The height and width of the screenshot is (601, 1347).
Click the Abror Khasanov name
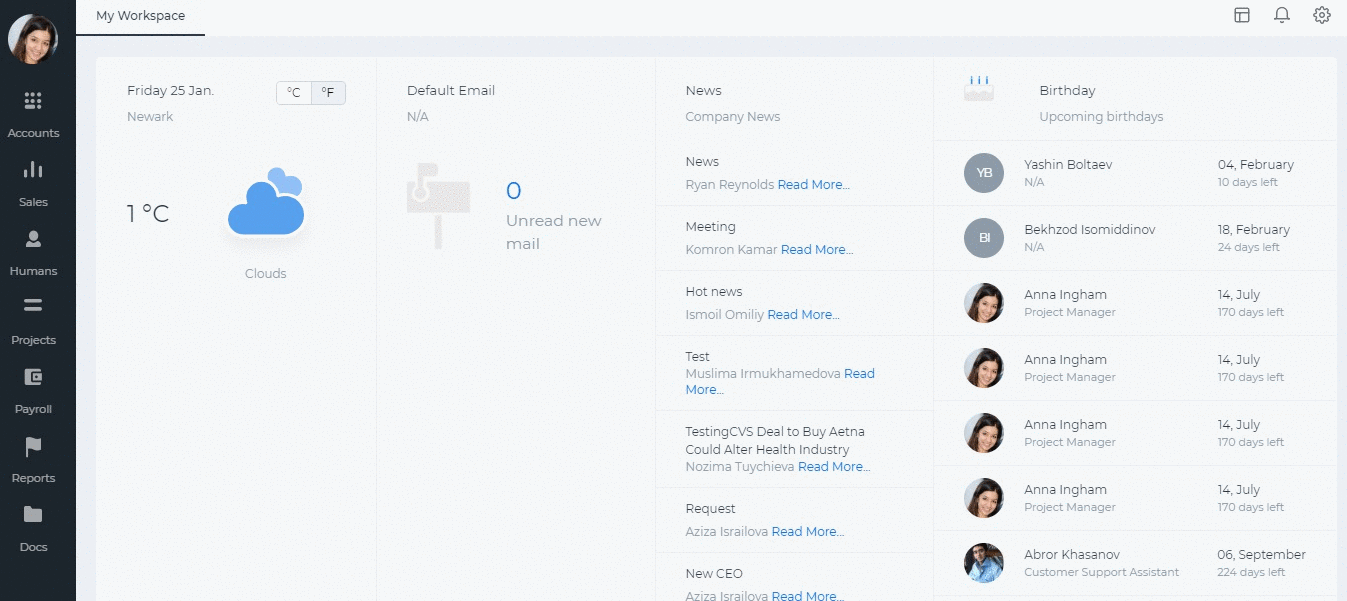[x=1072, y=555]
